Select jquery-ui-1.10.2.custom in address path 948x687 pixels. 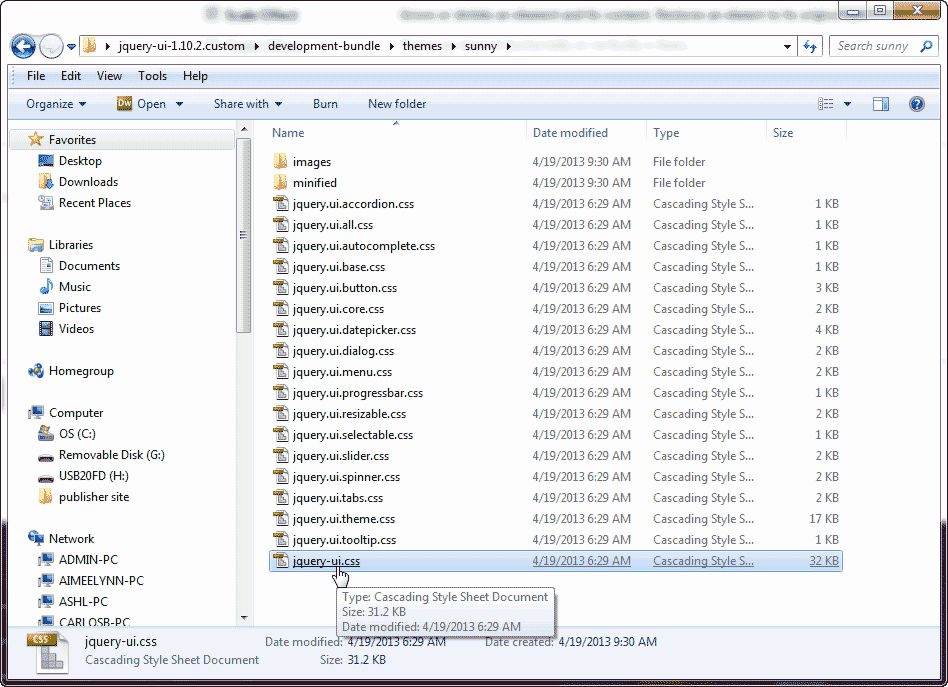click(181, 46)
